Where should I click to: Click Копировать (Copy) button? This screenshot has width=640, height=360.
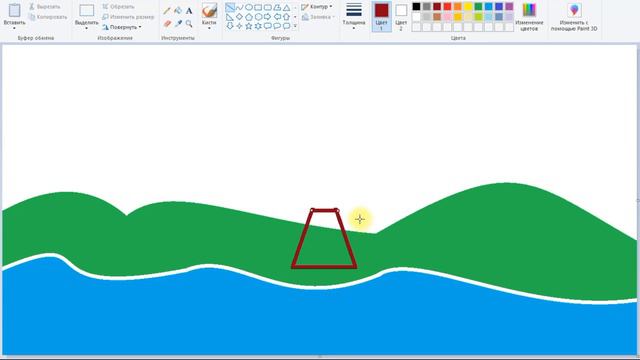(x=48, y=17)
